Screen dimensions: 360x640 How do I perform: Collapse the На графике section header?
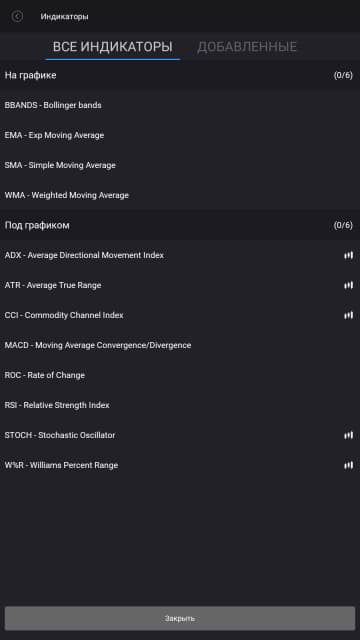click(180, 75)
